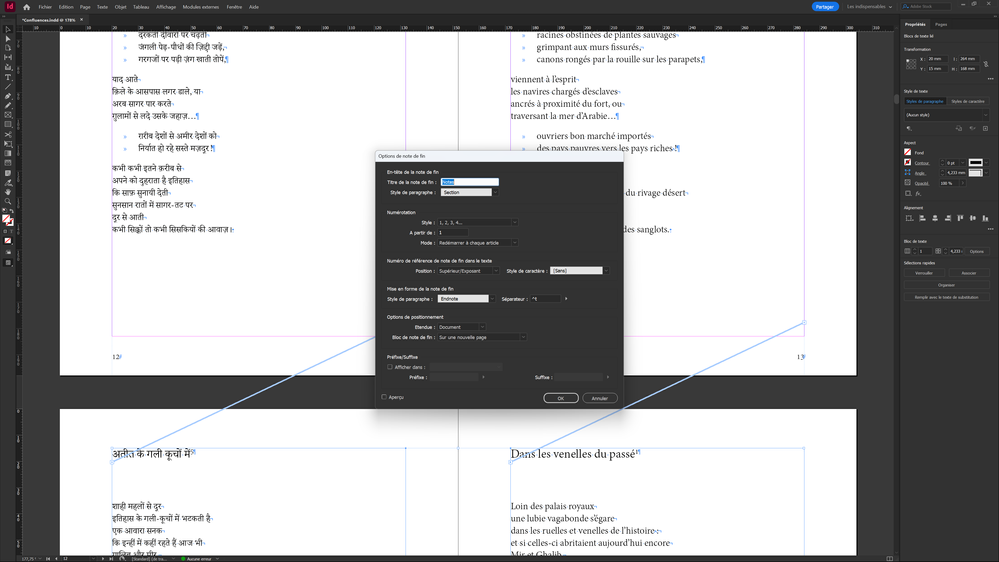Select the Pencil tool
The height and width of the screenshot is (562, 999).
click(x=8, y=106)
